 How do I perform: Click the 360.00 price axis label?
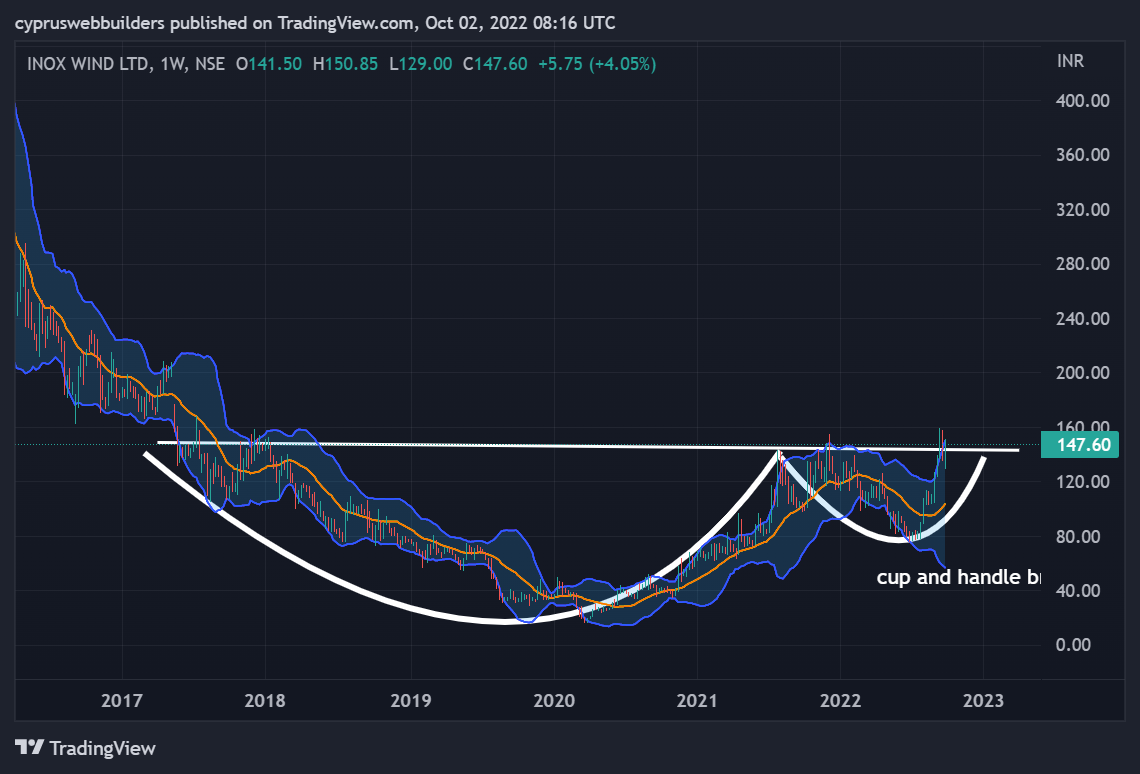(x=1083, y=155)
